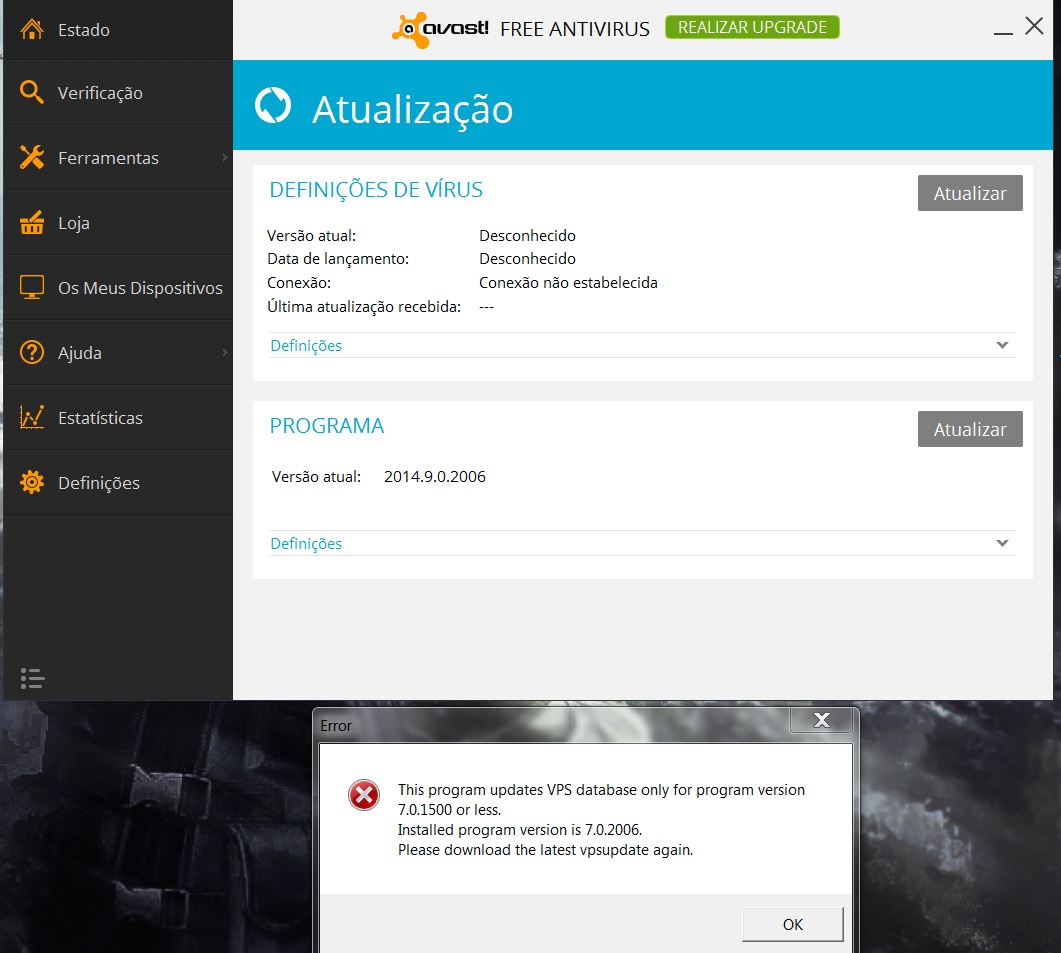Click OK in the Error dialog

tap(792, 924)
